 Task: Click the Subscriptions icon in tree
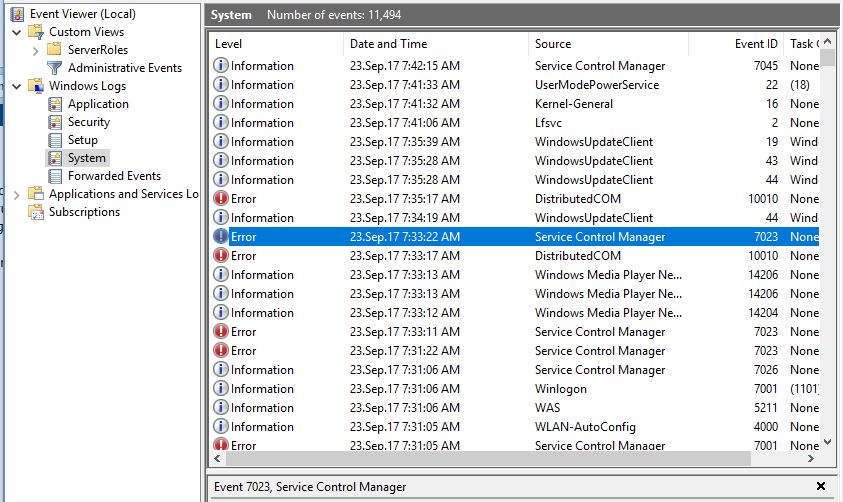click(35, 212)
